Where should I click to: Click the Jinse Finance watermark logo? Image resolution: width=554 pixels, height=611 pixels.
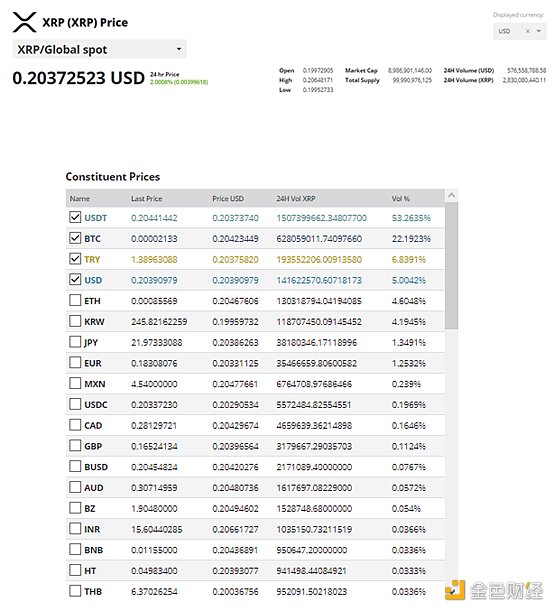(x=494, y=590)
